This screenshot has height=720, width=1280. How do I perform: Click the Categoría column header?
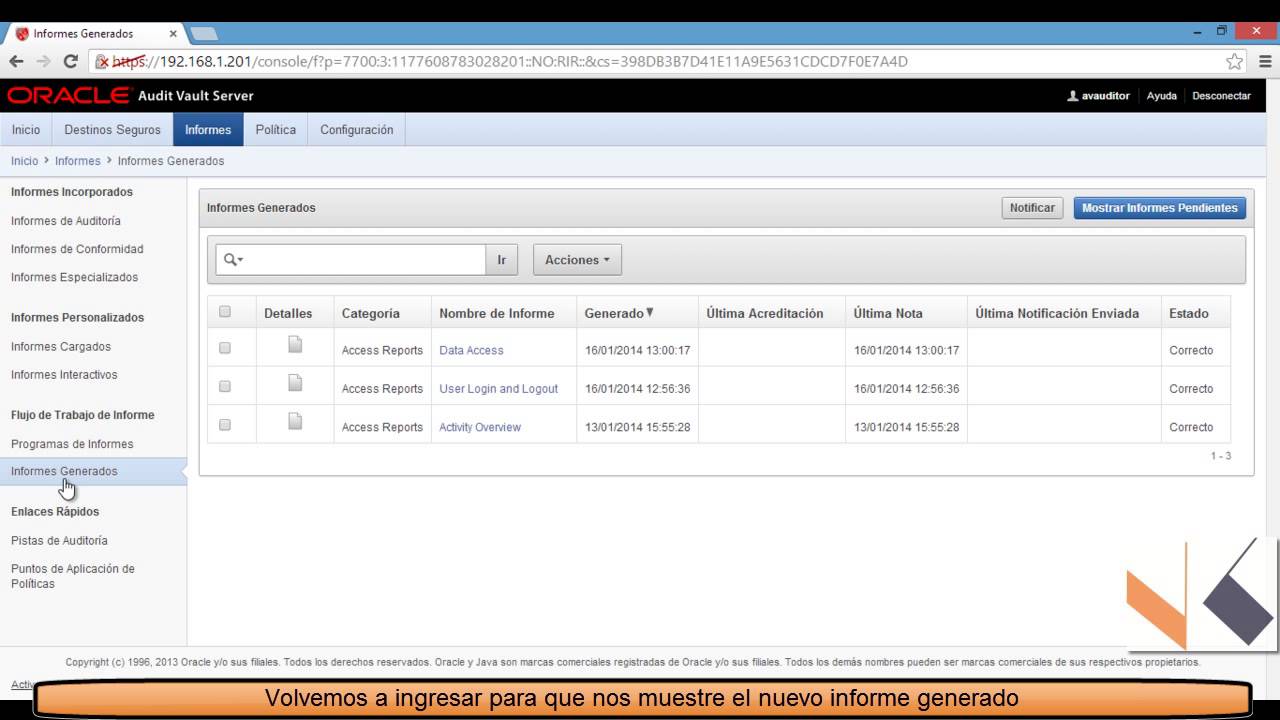click(x=370, y=313)
